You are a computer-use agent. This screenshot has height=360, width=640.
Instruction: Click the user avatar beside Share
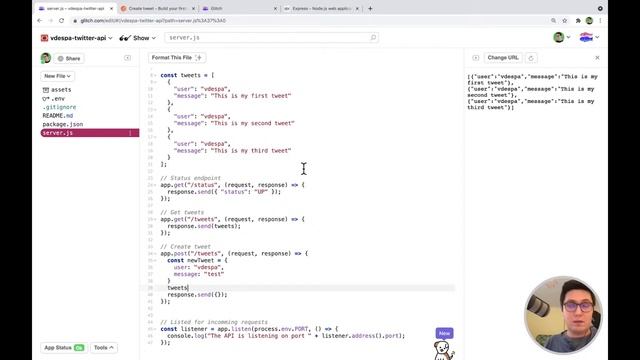tap(46, 58)
